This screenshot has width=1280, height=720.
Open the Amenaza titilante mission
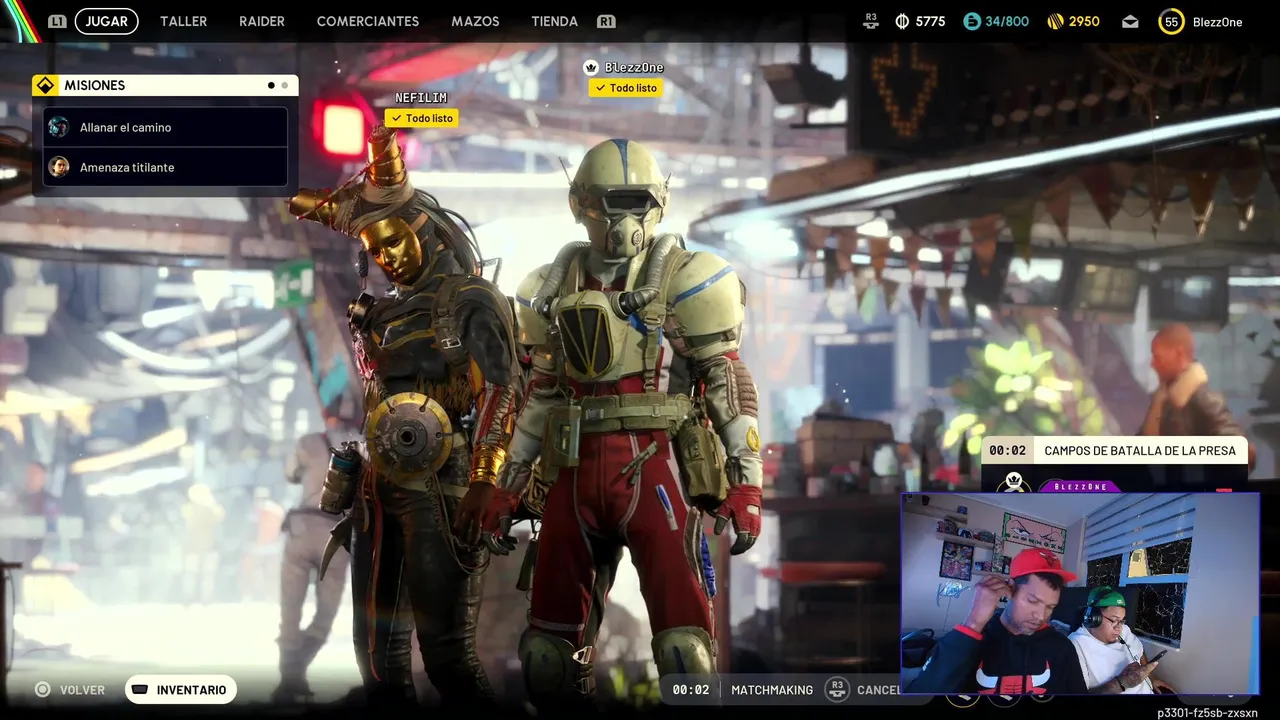coord(166,167)
